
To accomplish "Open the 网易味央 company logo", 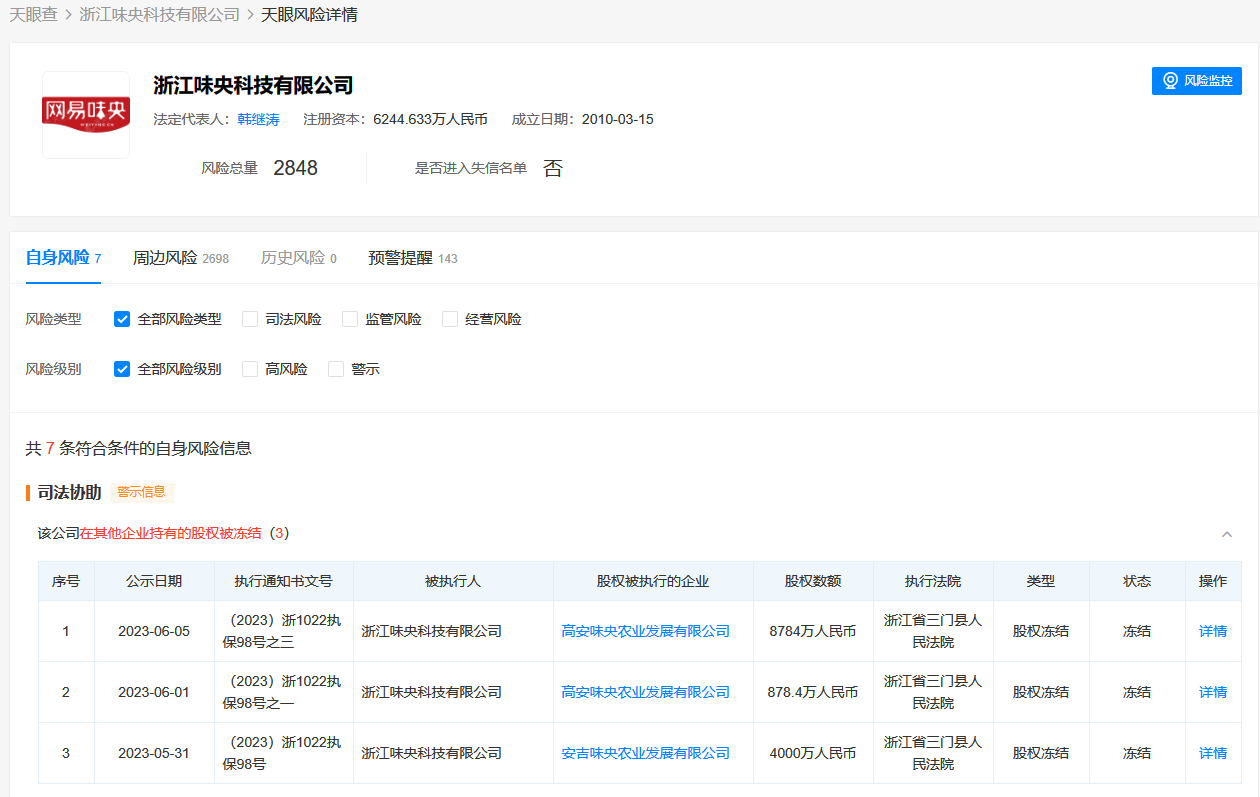I will tap(86, 115).
